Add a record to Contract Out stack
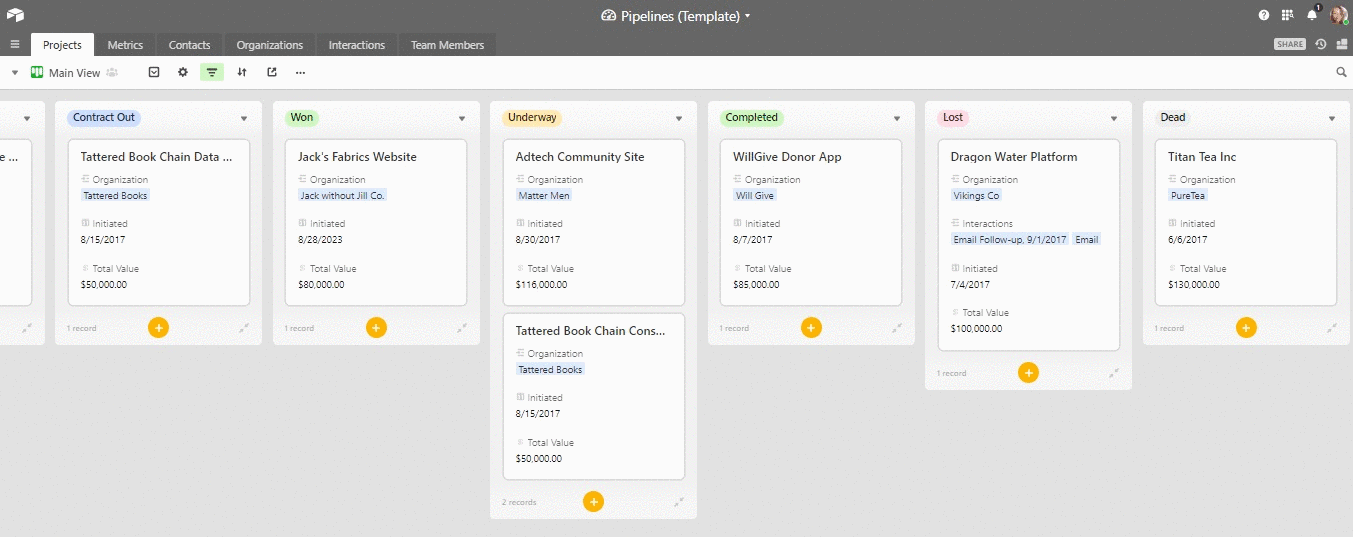1353x537 pixels. coord(158,327)
